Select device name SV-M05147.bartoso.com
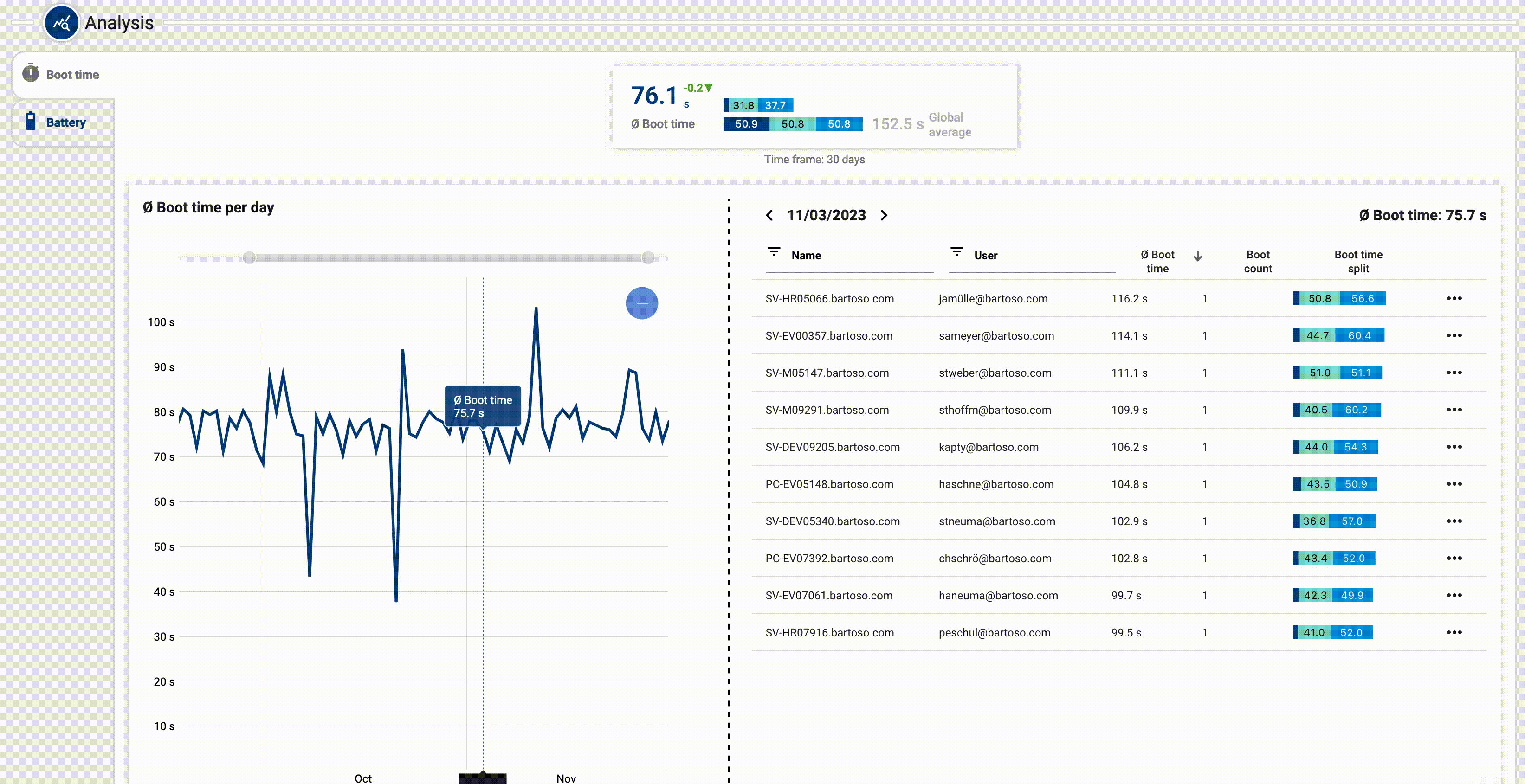The width and height of the screenshot is (1525, 784). pos(827,373)
